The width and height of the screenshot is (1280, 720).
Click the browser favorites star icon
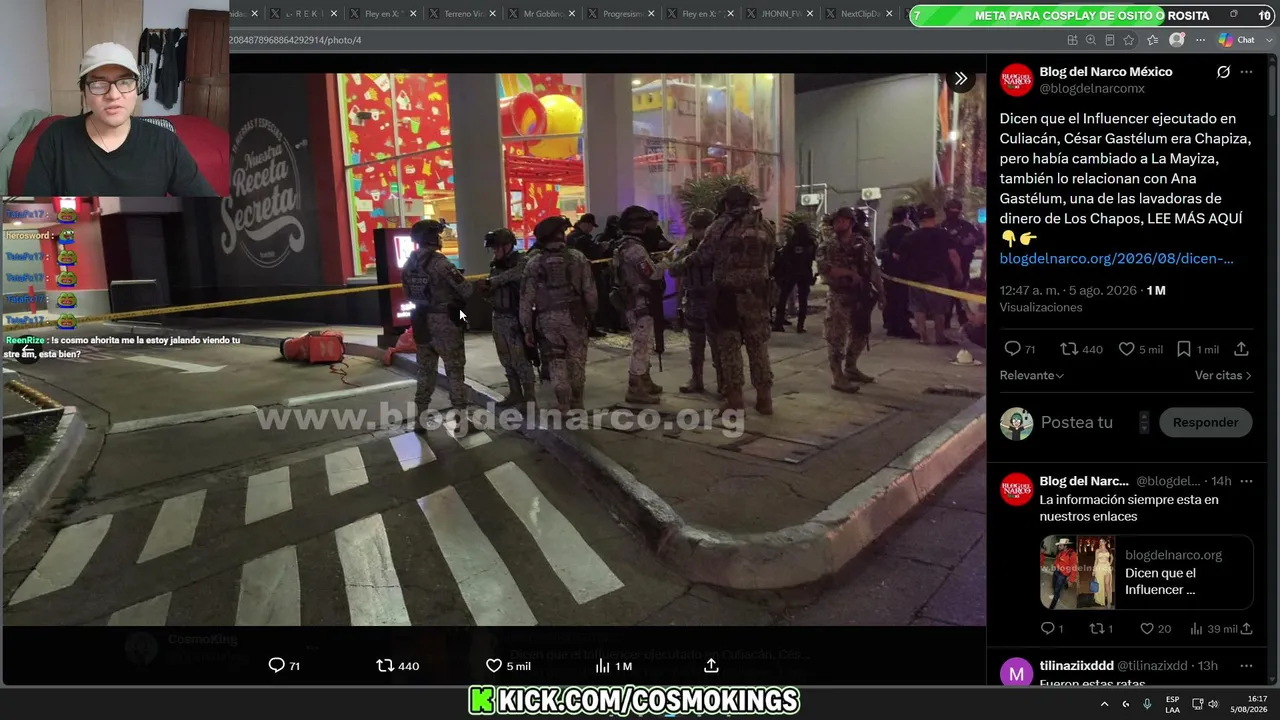1129,40
